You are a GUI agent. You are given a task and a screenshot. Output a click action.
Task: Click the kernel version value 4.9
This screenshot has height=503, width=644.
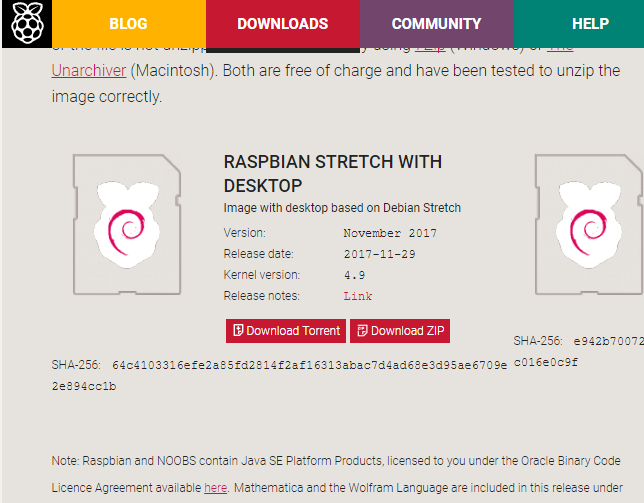(x=354, y=275)
